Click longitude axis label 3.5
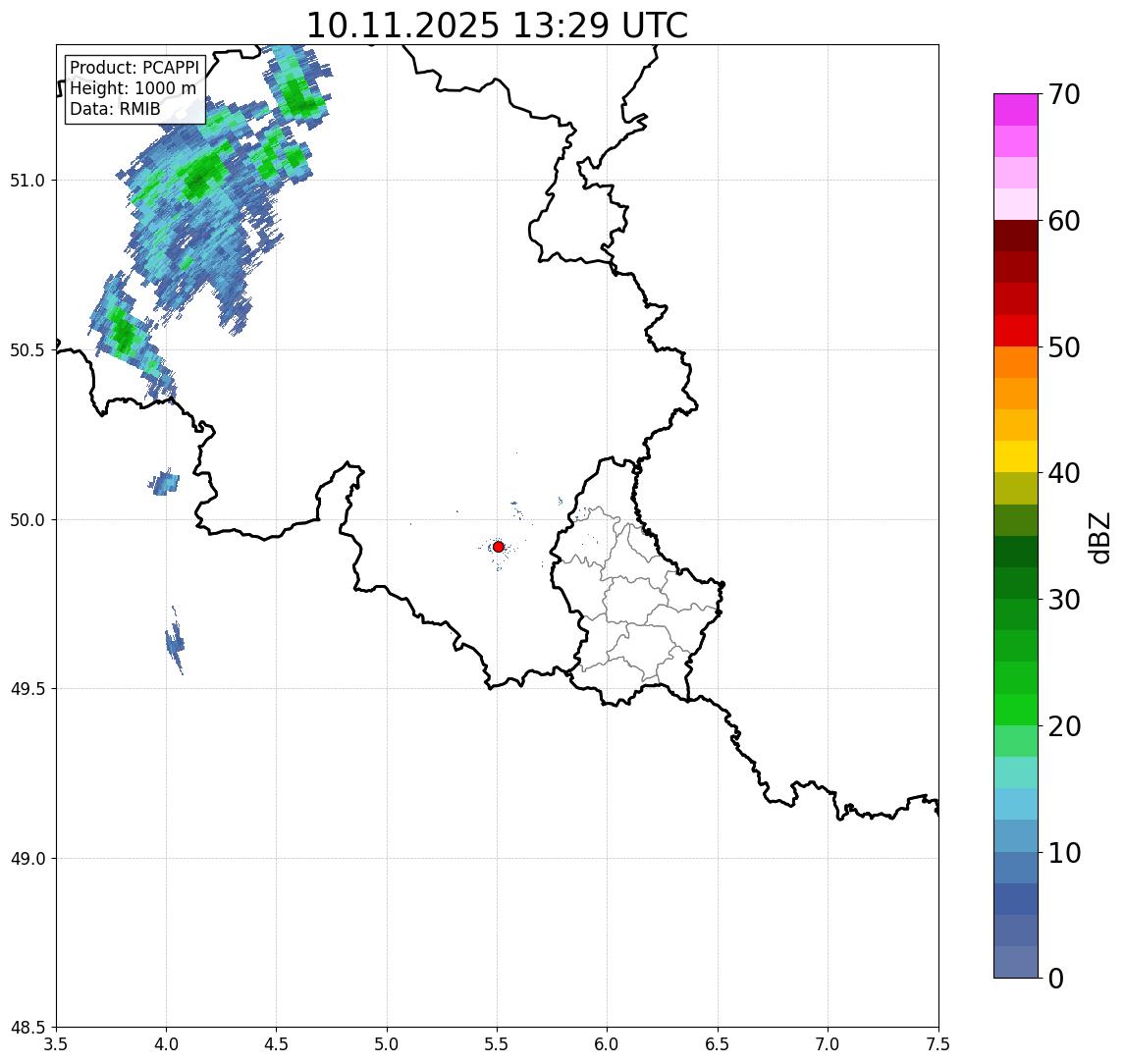The width and height of the screenshot is (1124, 1064). pos(56,1044)
